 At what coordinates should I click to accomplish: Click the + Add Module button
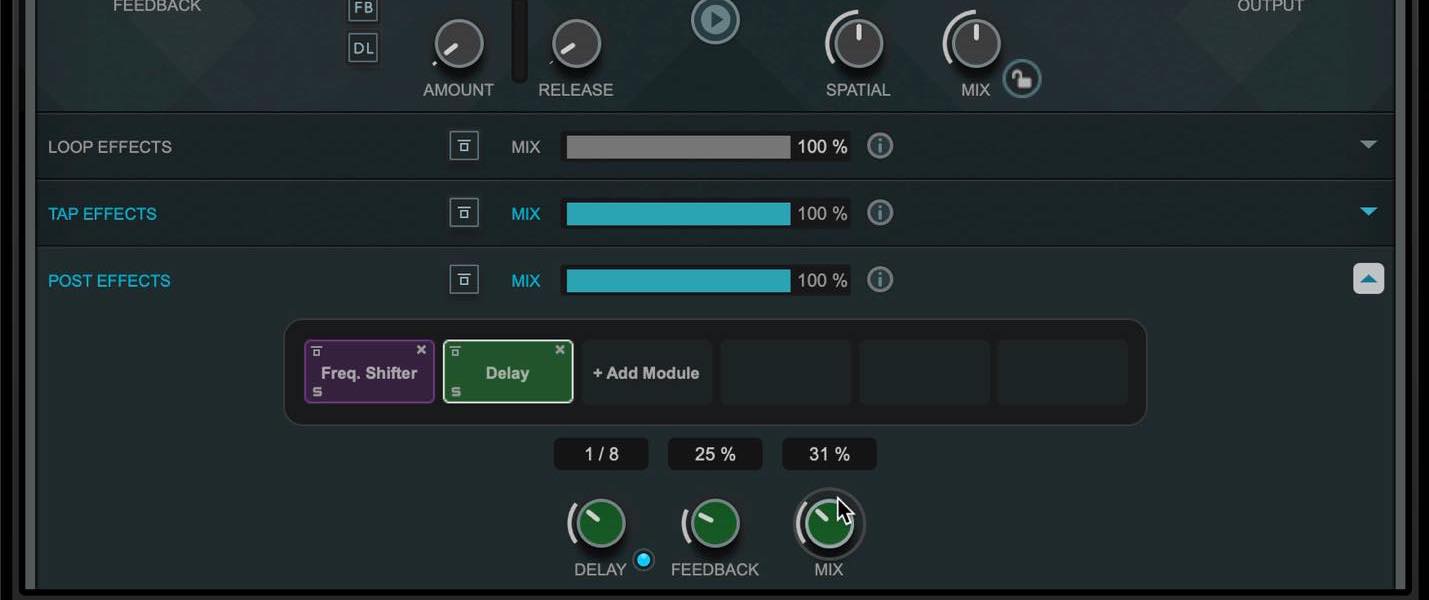646,373
